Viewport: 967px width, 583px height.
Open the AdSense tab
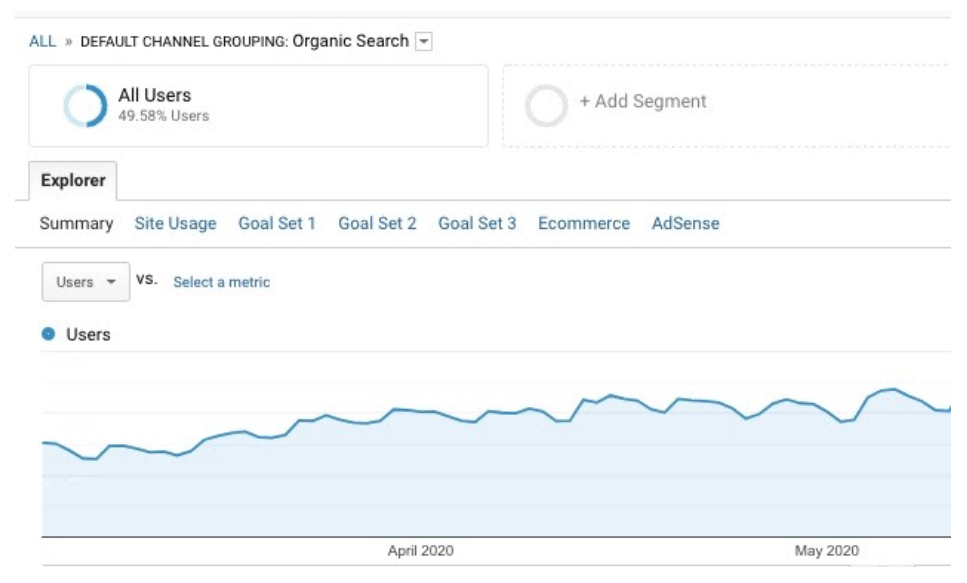tap(686, 223)
